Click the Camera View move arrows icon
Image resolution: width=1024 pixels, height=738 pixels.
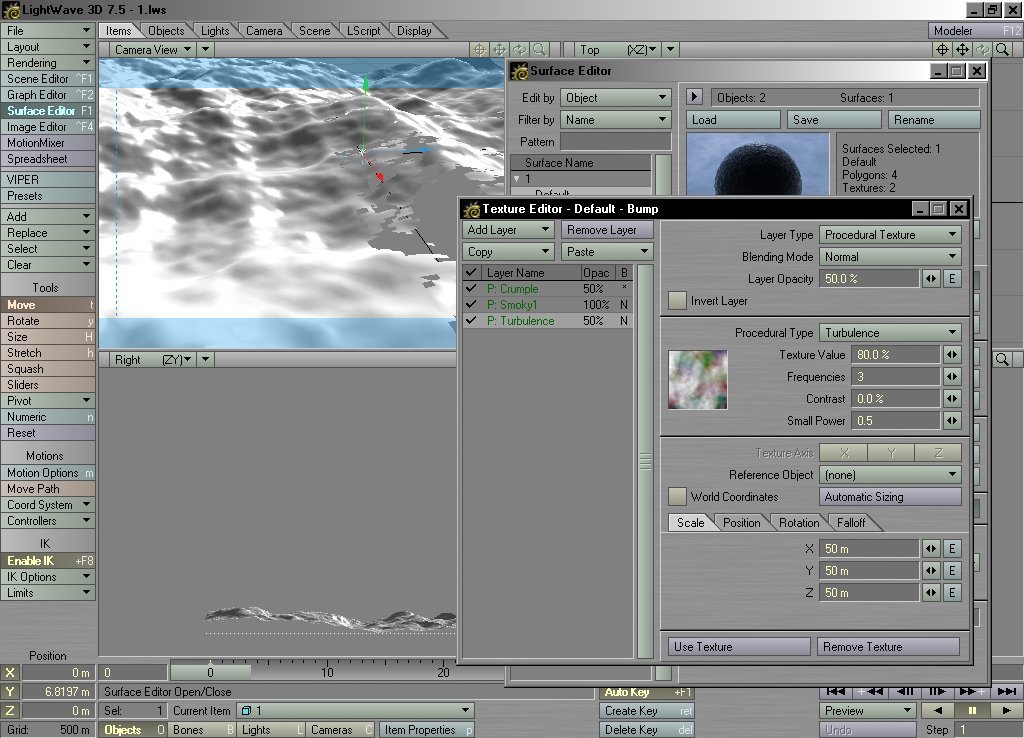point(500,50)
